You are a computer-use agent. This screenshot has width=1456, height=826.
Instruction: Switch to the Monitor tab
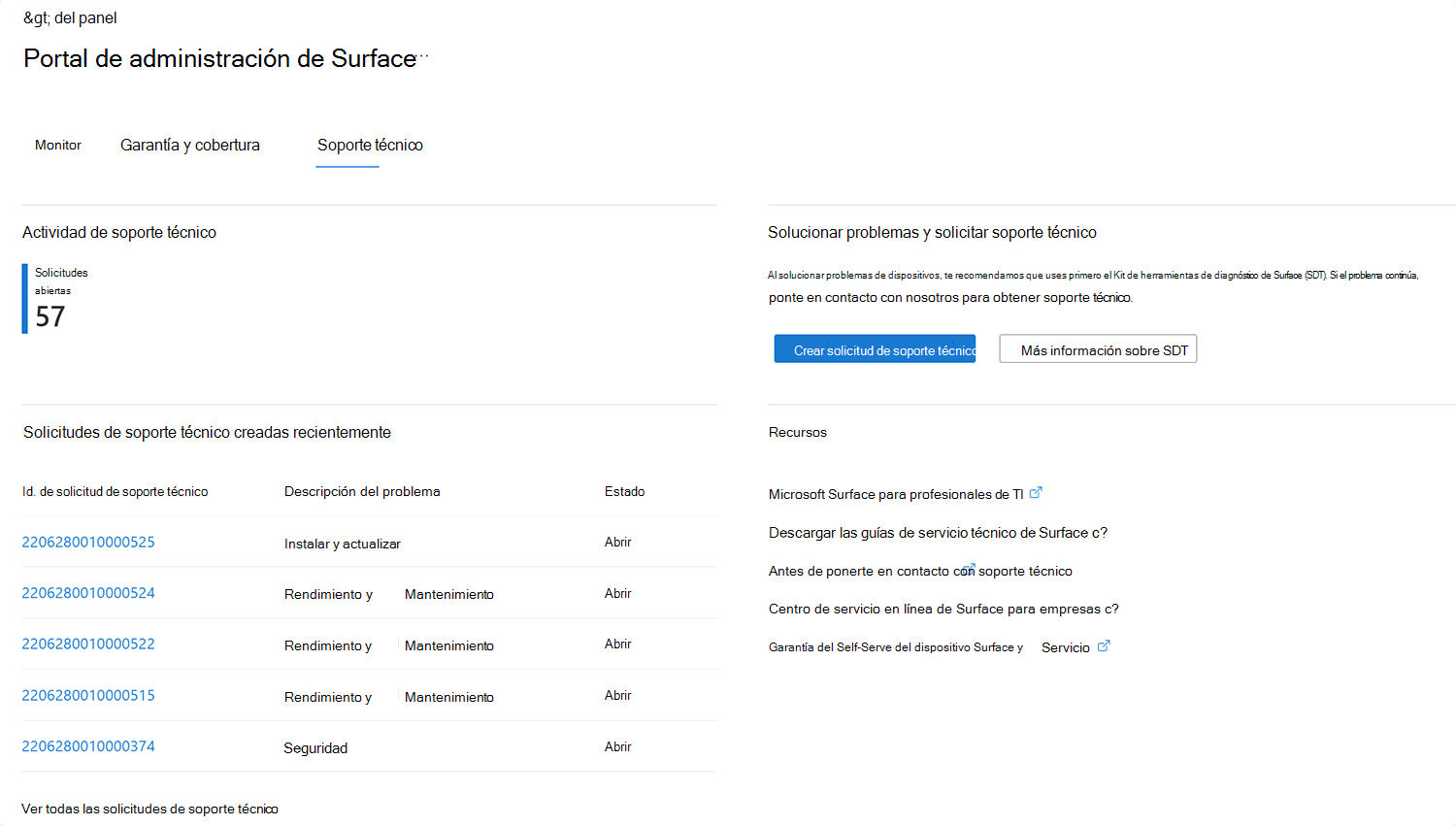click(x=57, y=145)
